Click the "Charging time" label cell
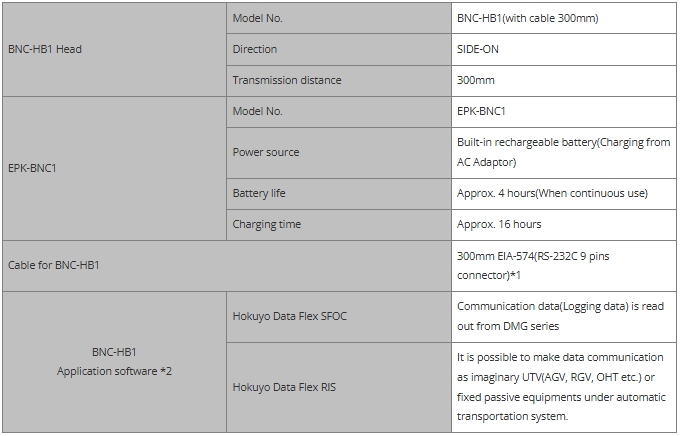 pyautogui.click(x=267, y=224)
